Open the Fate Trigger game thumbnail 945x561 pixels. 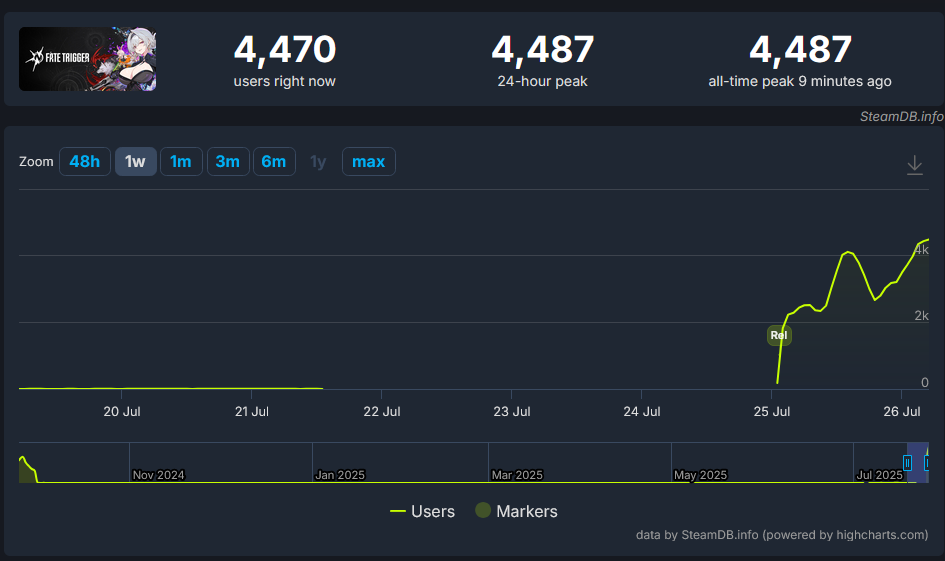coord(87,59)
